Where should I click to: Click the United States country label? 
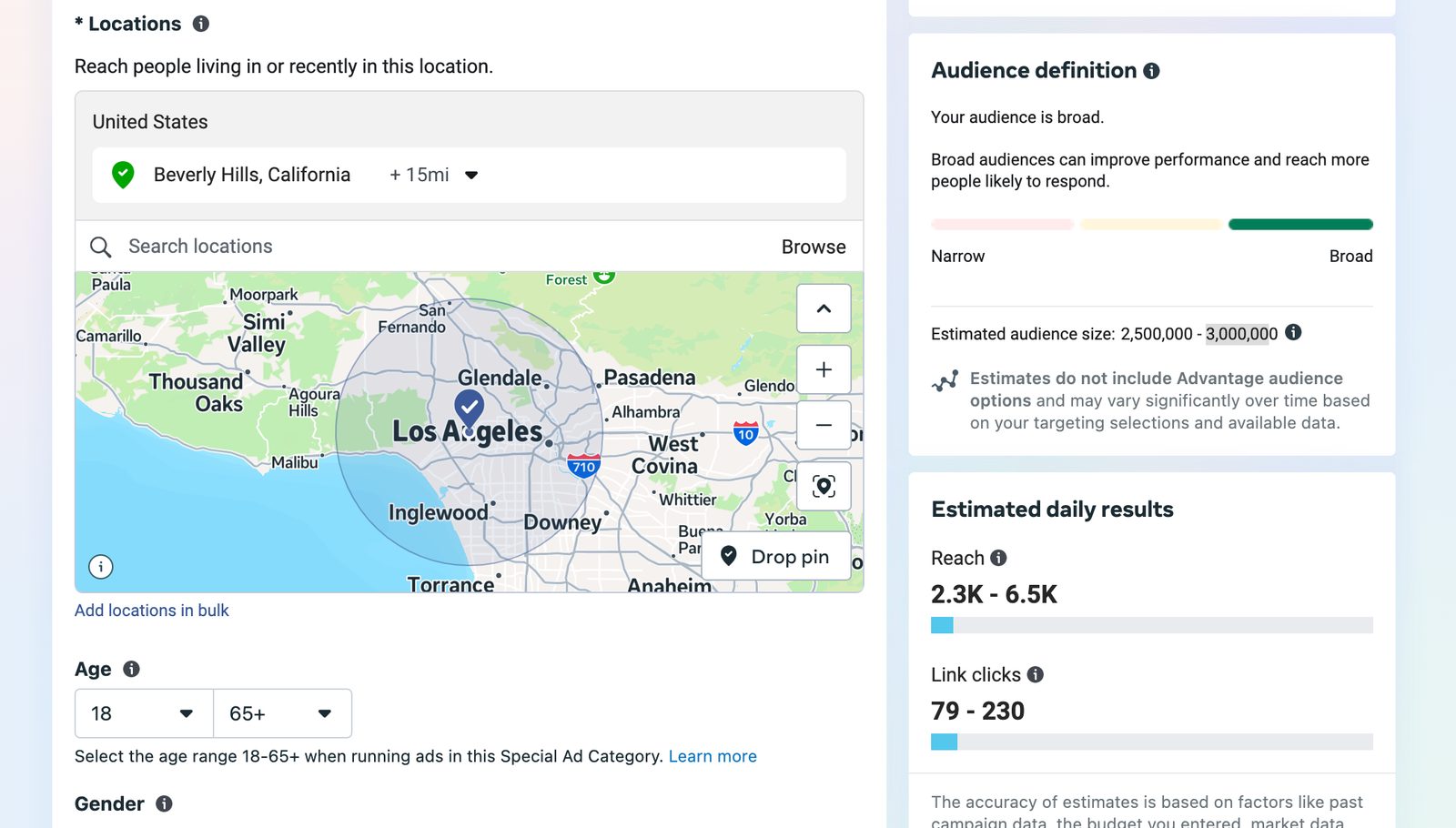[150, 122]
